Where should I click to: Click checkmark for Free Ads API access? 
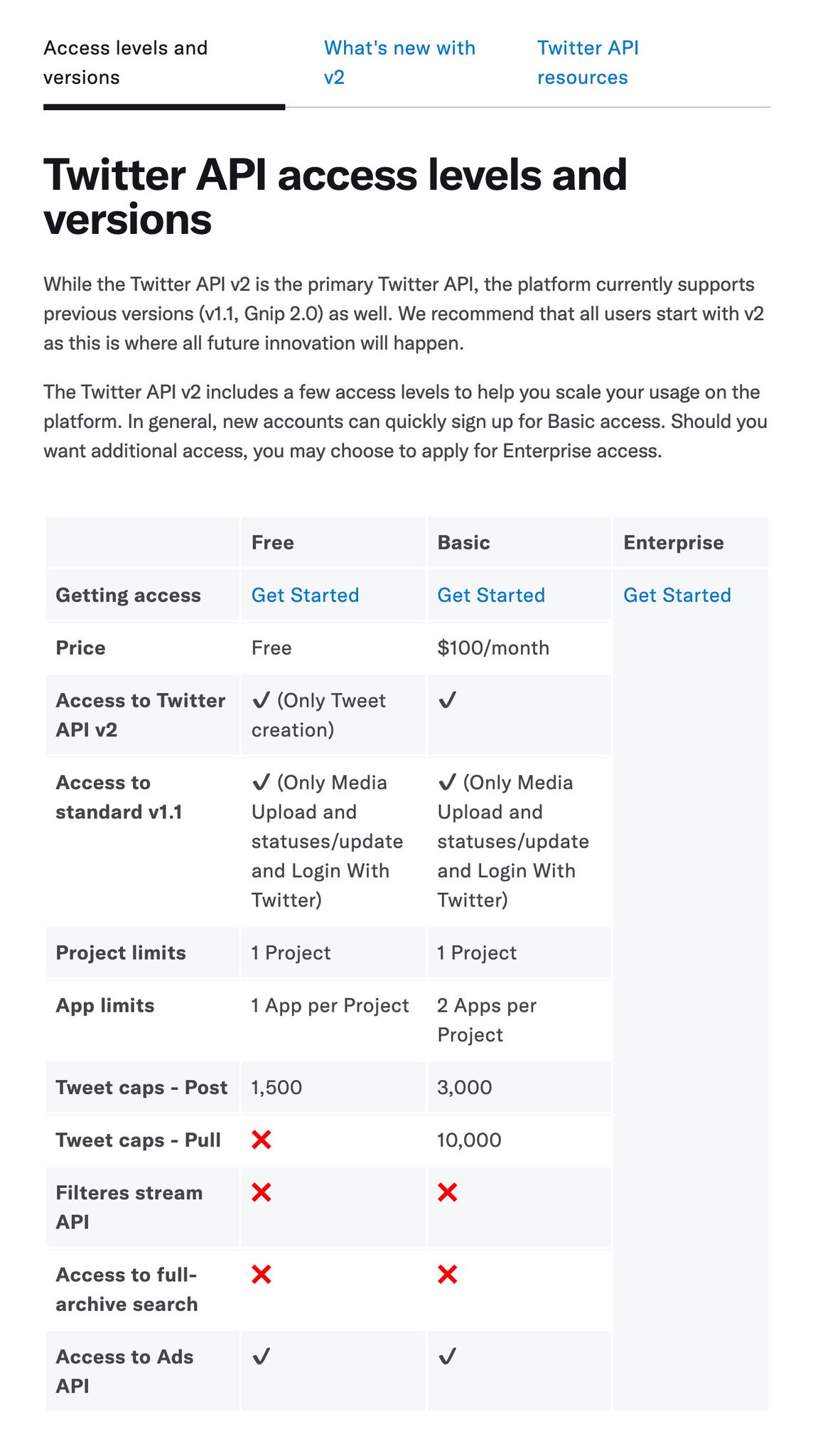pos(262,1356)
